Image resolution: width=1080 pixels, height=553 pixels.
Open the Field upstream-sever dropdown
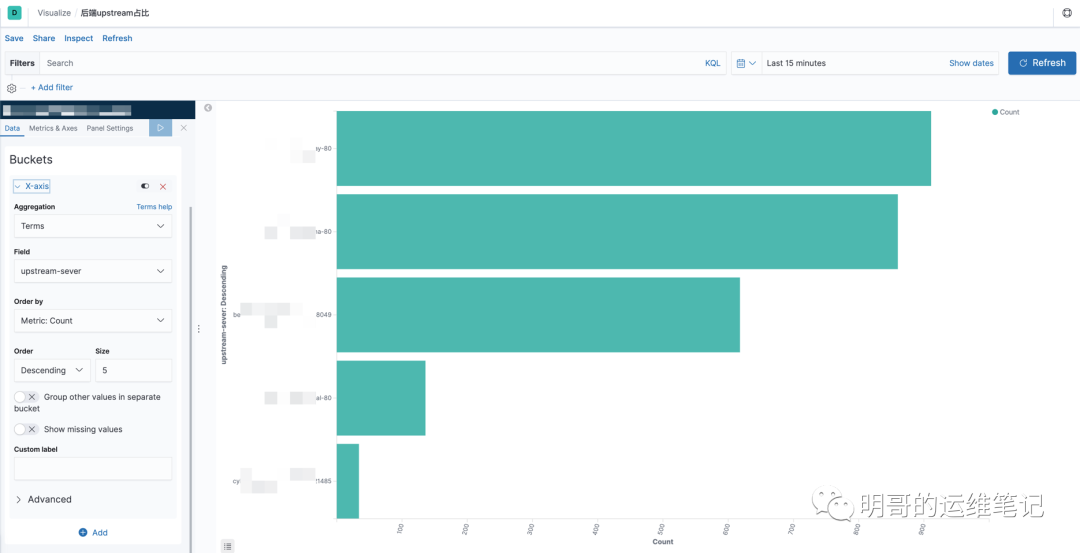93,271
